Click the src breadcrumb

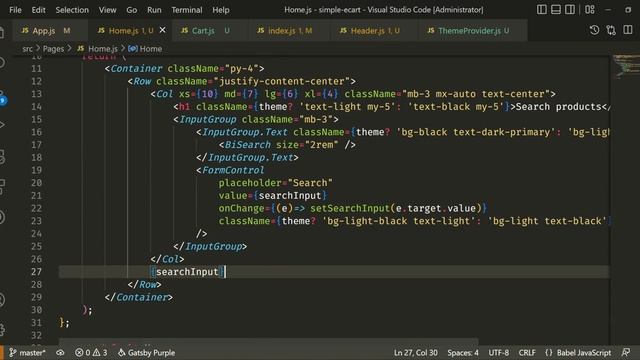tap(27, 49)
